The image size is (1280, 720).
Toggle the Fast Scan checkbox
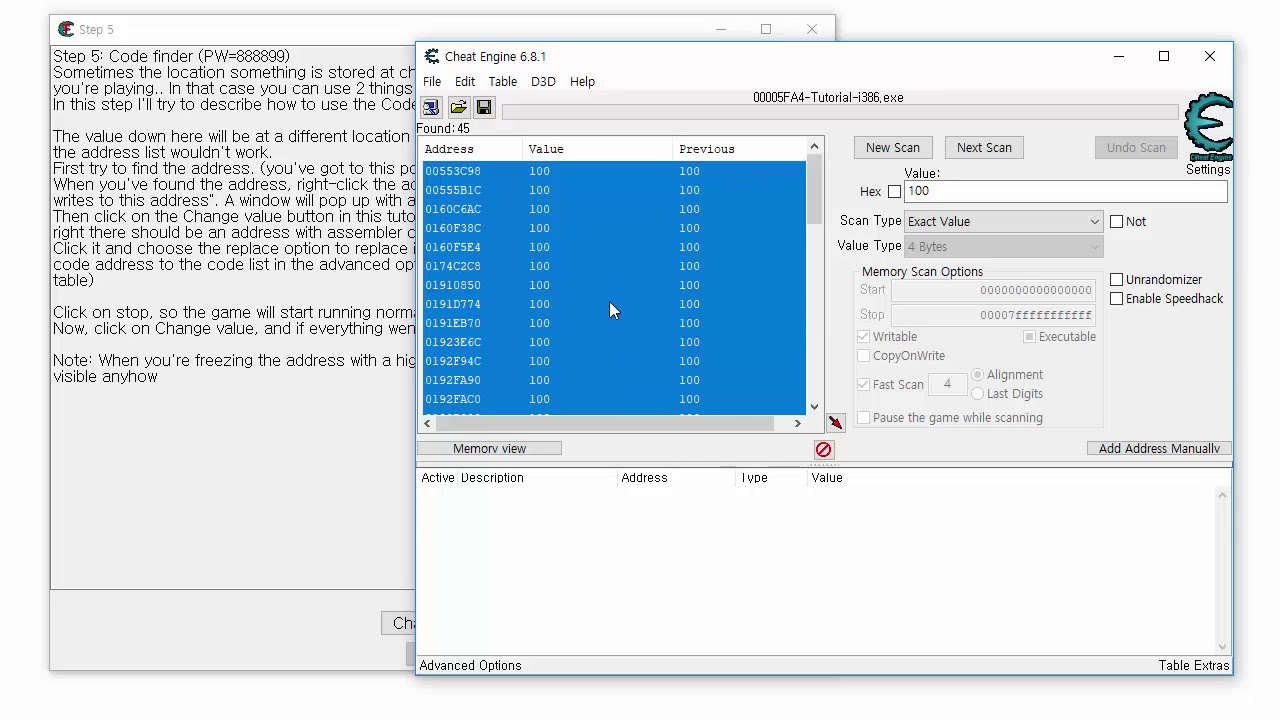[864, 385]
